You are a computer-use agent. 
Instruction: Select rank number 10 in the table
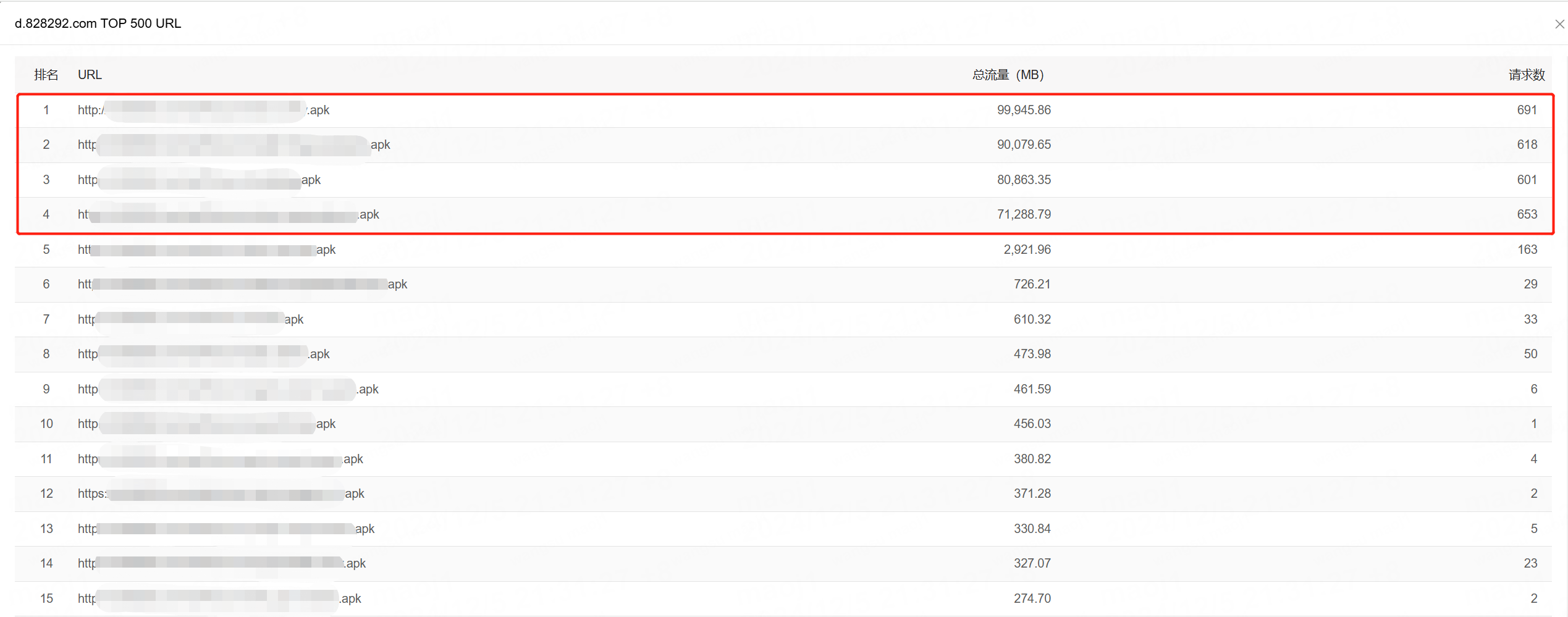[x=46, y=424]
